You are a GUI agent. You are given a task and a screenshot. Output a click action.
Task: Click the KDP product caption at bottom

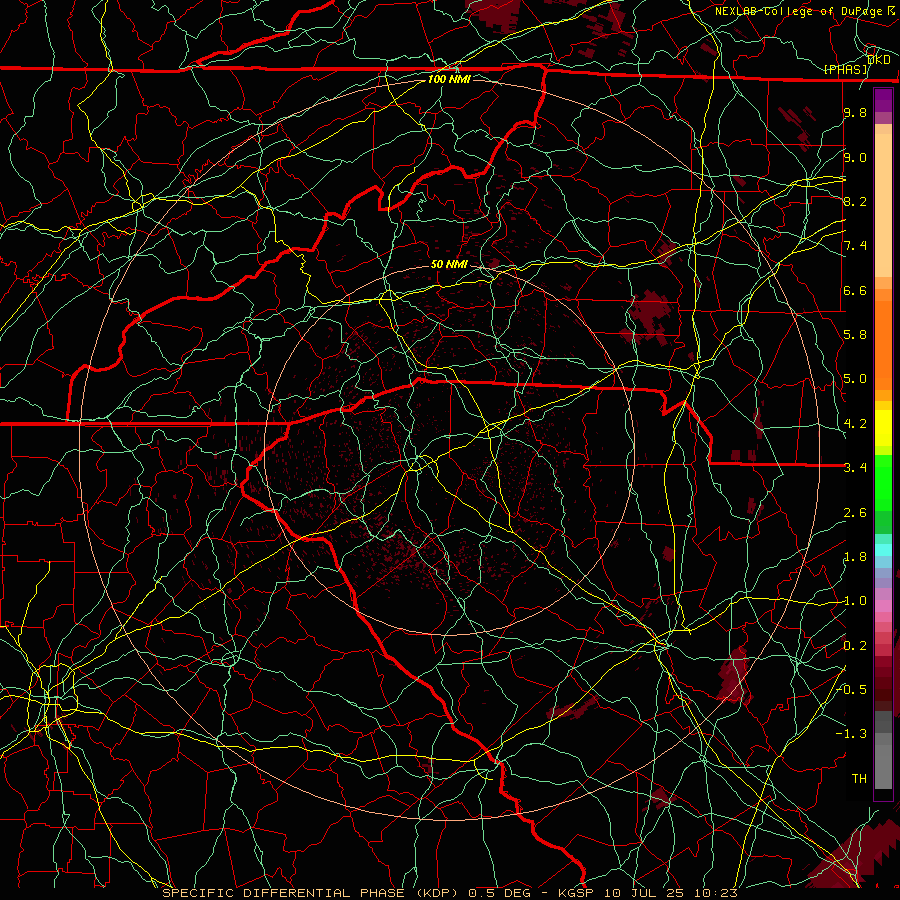point(450,893)
